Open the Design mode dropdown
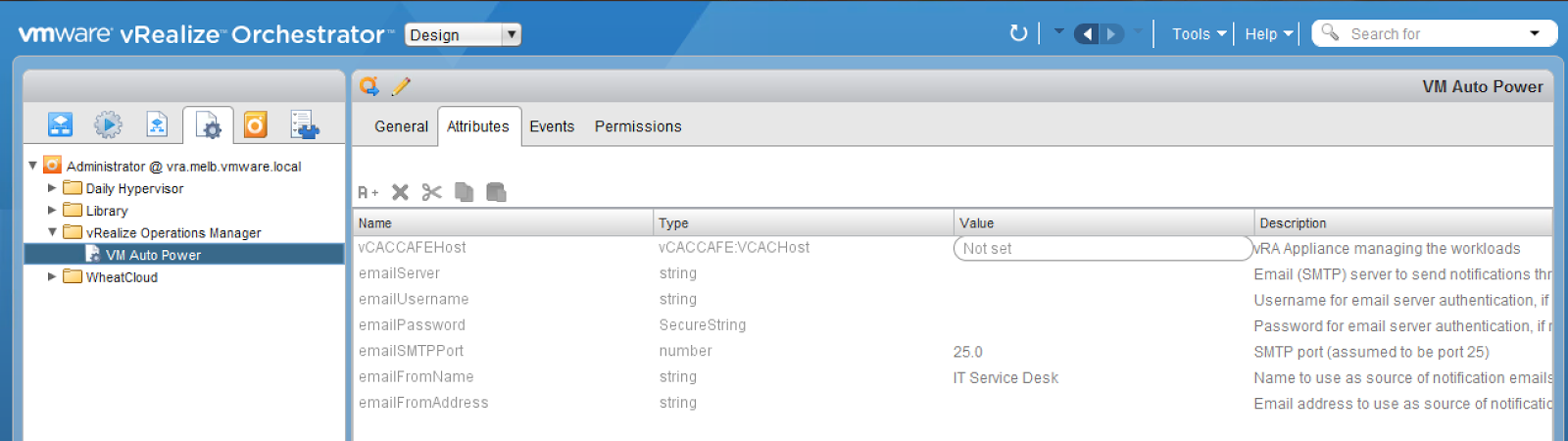 coord(463,34)
